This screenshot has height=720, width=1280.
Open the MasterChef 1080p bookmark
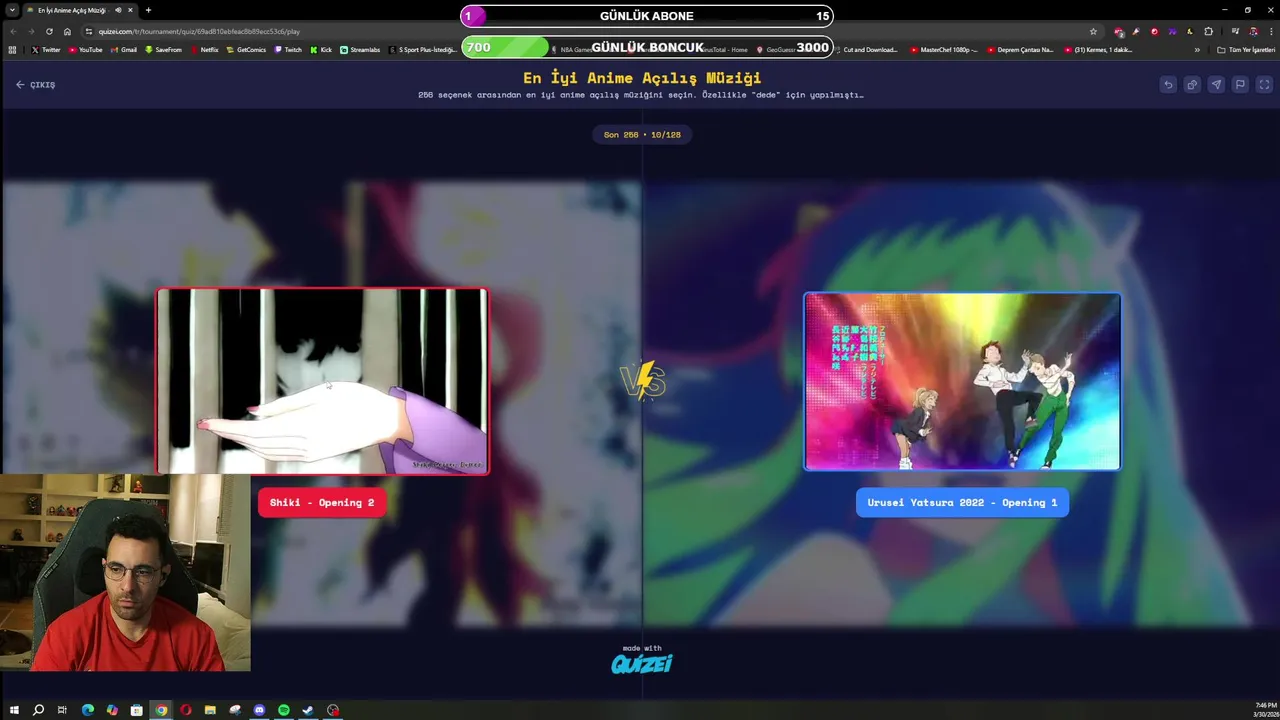point(944,49)
